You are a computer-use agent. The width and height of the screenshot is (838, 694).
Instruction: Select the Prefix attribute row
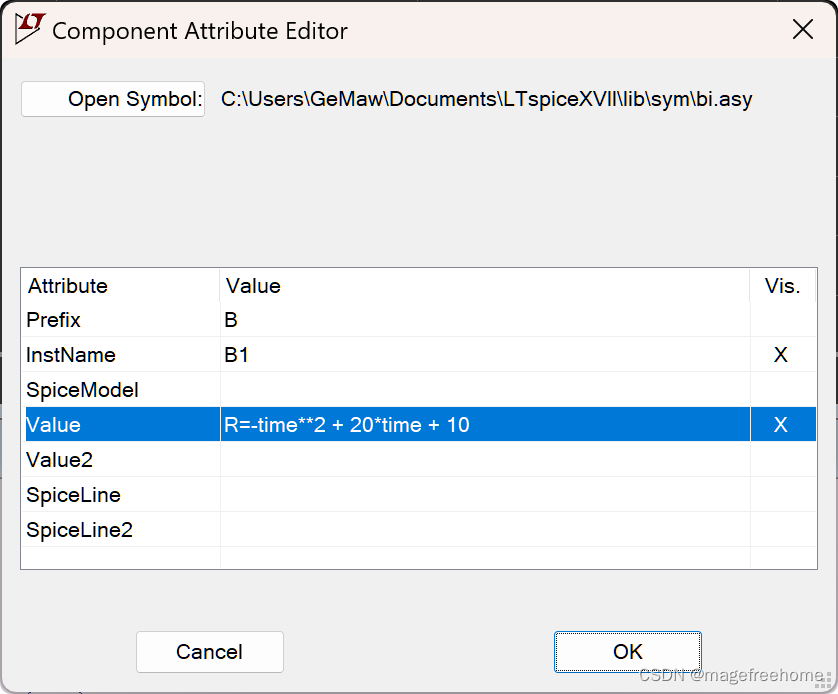click(x=421, y=319)
